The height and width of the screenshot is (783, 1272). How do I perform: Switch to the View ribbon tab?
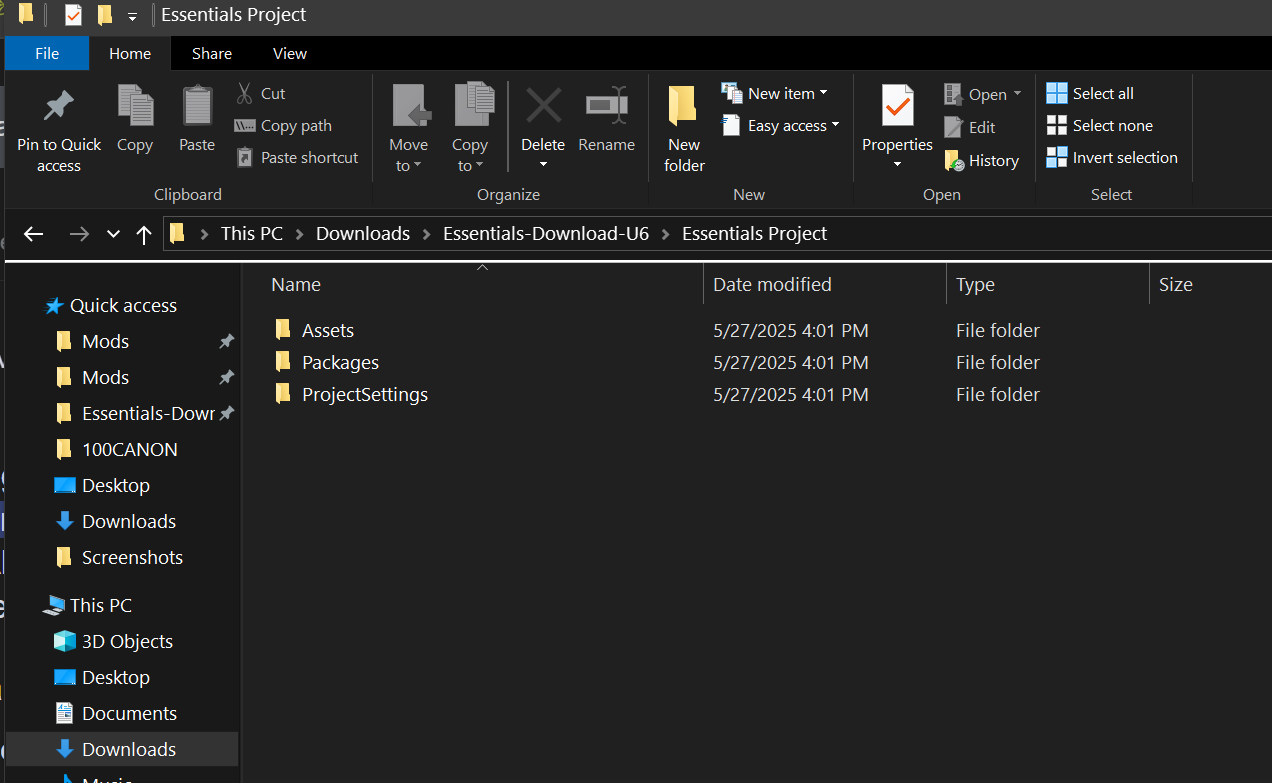tap(290, 53)
